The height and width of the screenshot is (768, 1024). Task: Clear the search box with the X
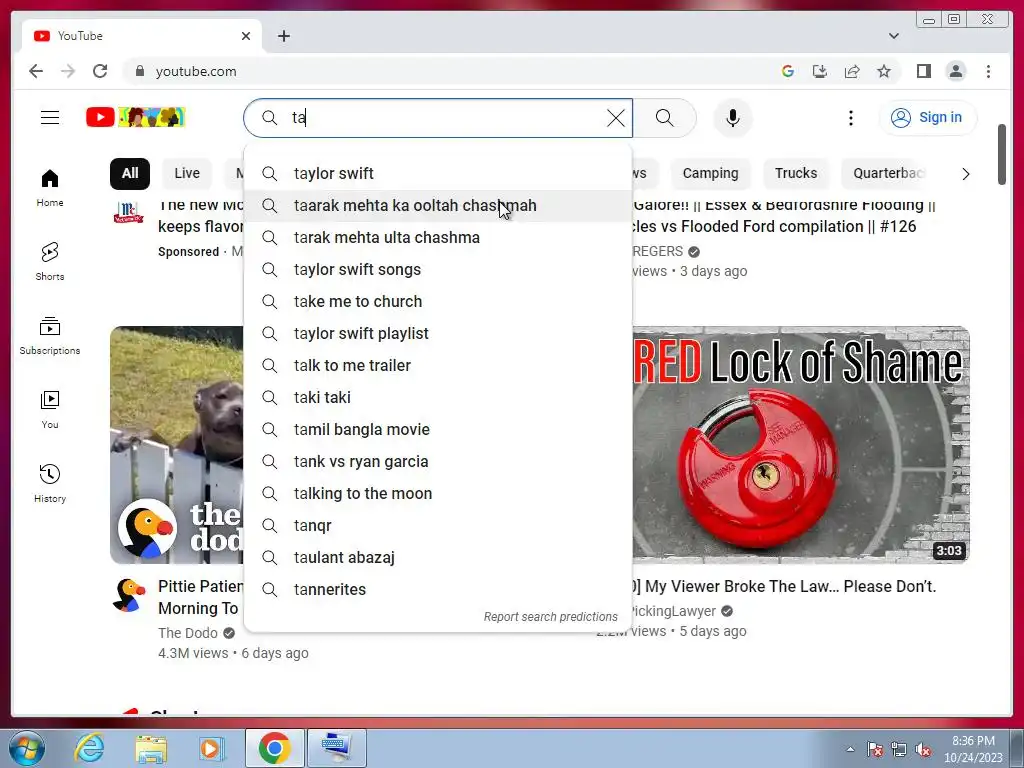615,118
